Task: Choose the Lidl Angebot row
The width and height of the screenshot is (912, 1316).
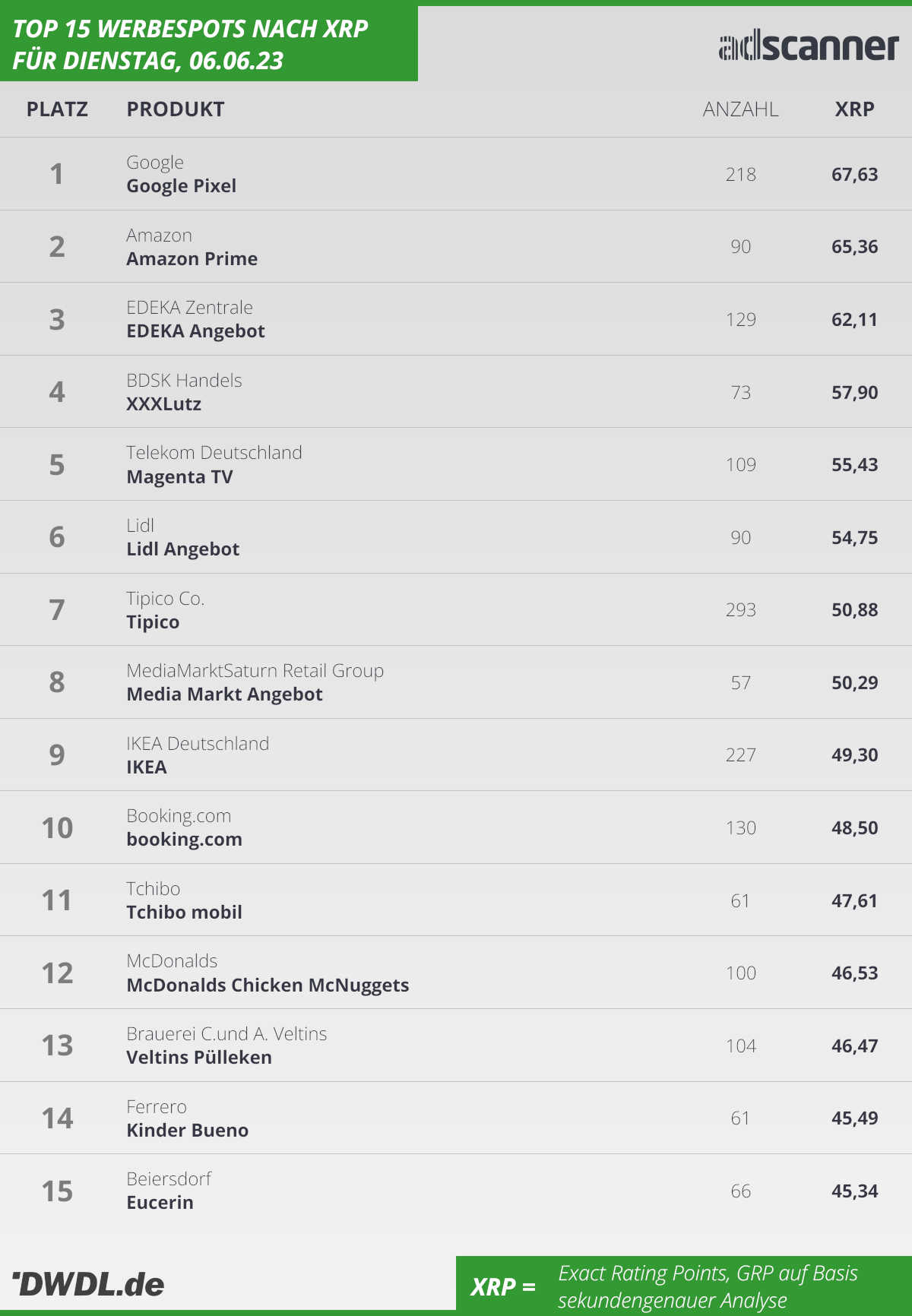Action: tap(456, 537)
